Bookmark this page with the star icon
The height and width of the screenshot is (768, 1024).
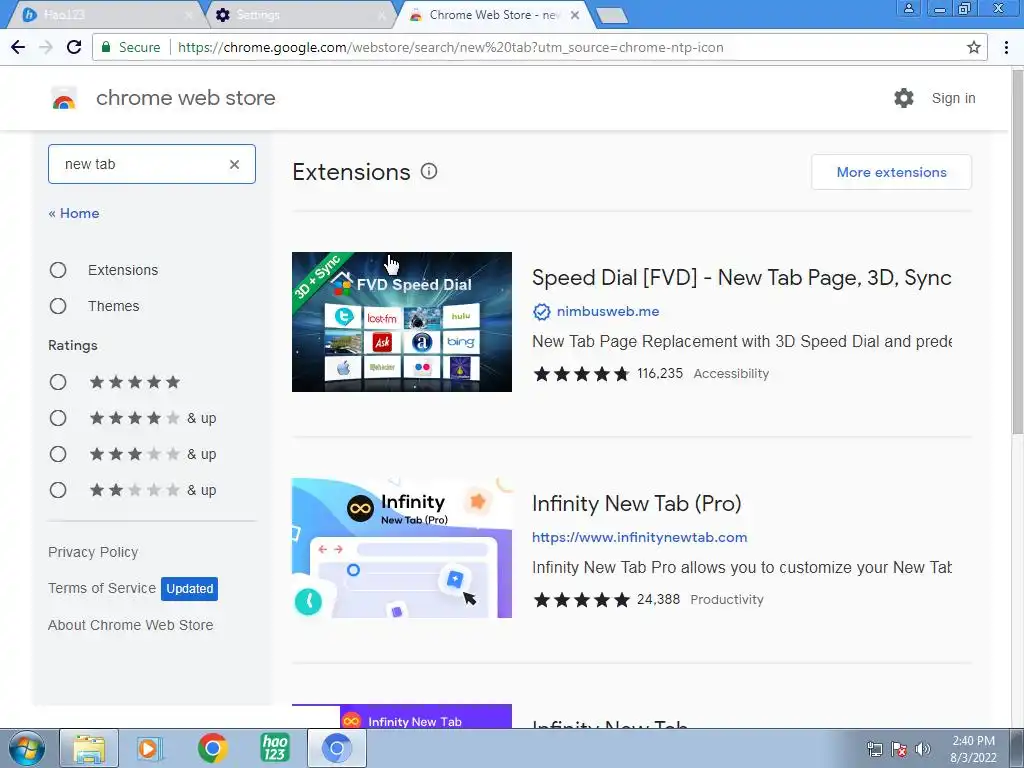(974, 47)
